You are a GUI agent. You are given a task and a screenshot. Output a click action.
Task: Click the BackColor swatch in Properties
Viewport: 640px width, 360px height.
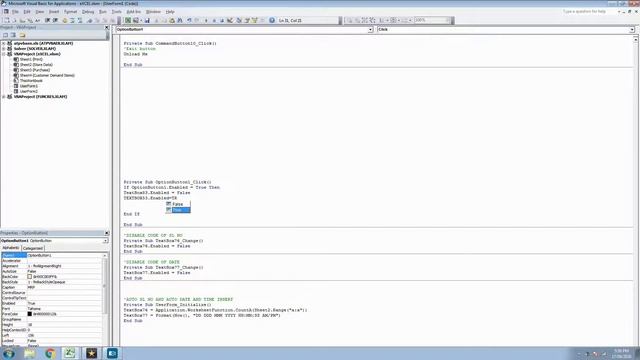(30, 277)
